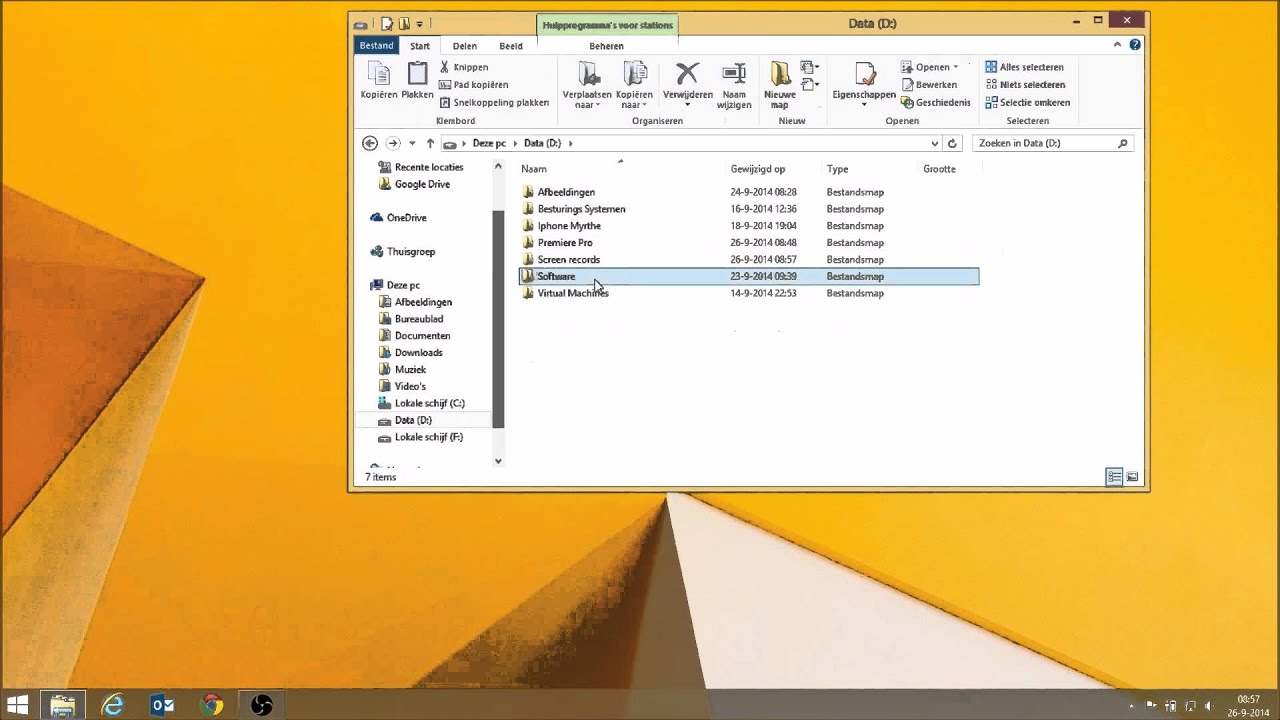Select the Virtual Machines folder

(573, 293)
